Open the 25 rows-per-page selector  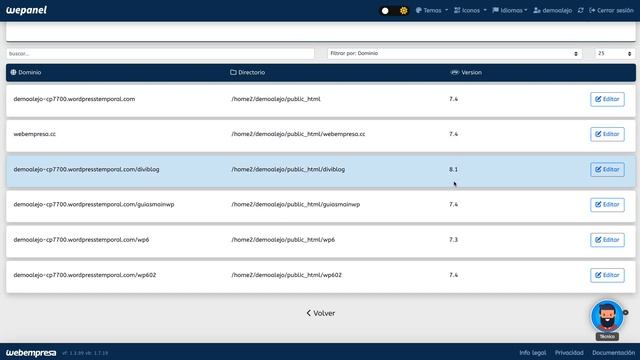(x=615, y=53)
